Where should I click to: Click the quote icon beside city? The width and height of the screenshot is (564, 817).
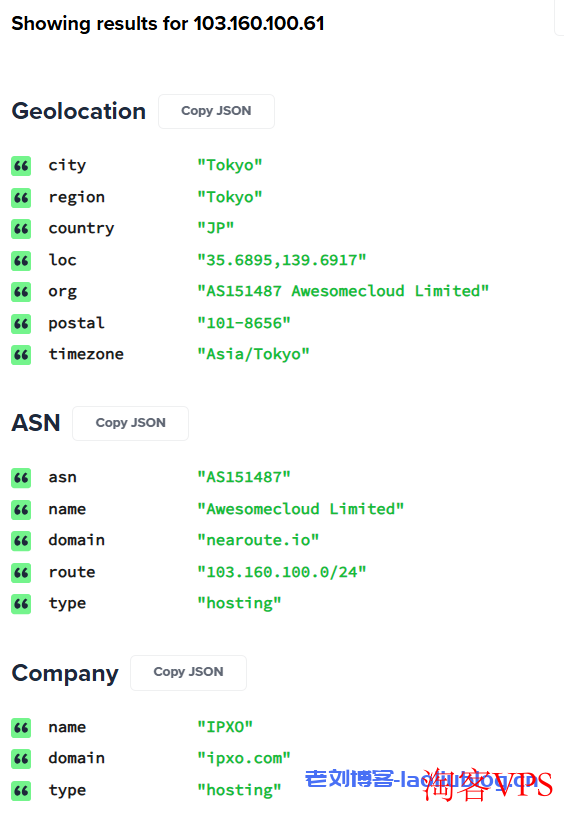pyautogui.click(x=21, y=166)
